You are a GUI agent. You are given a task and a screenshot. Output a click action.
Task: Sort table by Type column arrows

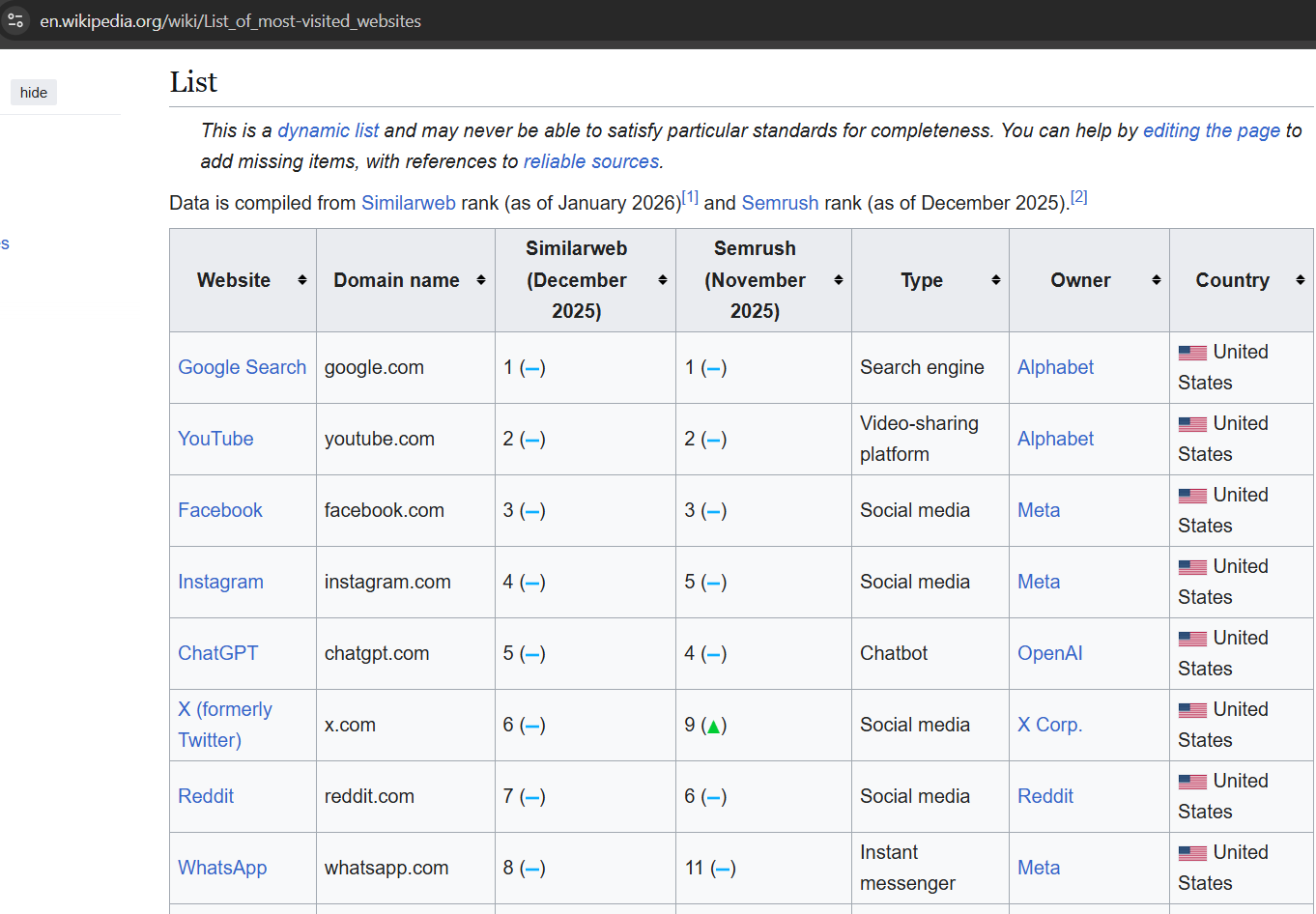click(x=996, y=280)
